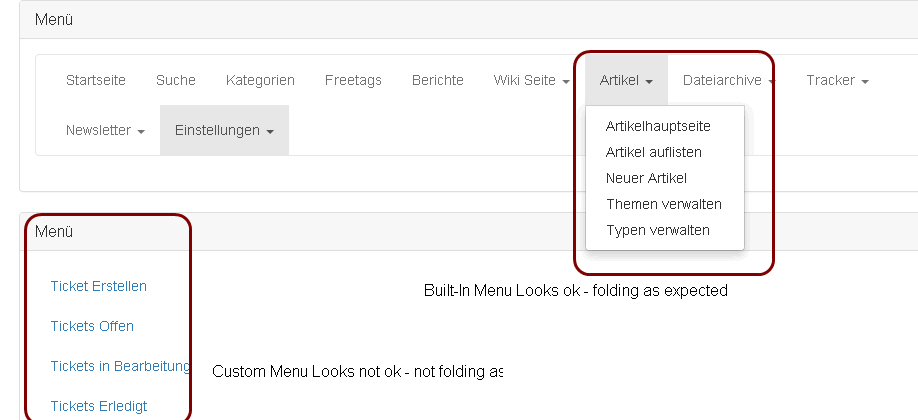This screenshot has width=918, height=420.
Task: Expand the Wiki Seite dropdown
Action: 532,80
